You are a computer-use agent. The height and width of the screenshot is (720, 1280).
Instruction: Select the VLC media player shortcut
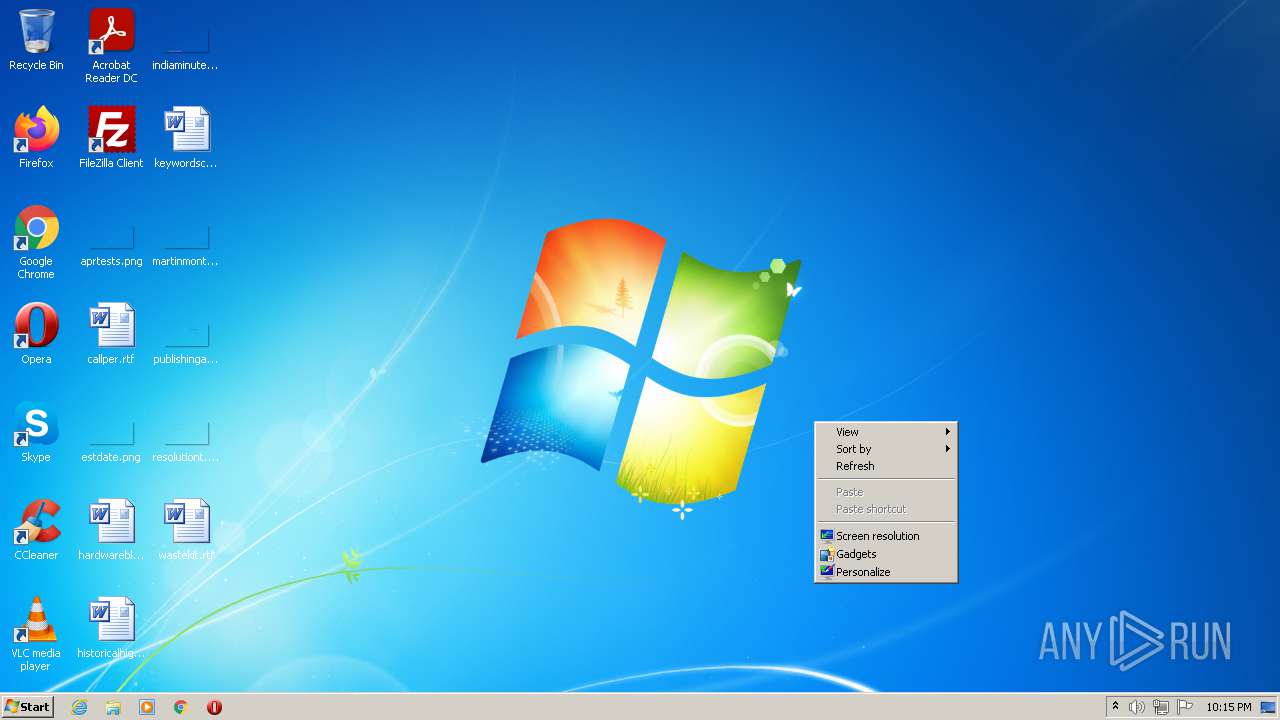click(36, 634)
